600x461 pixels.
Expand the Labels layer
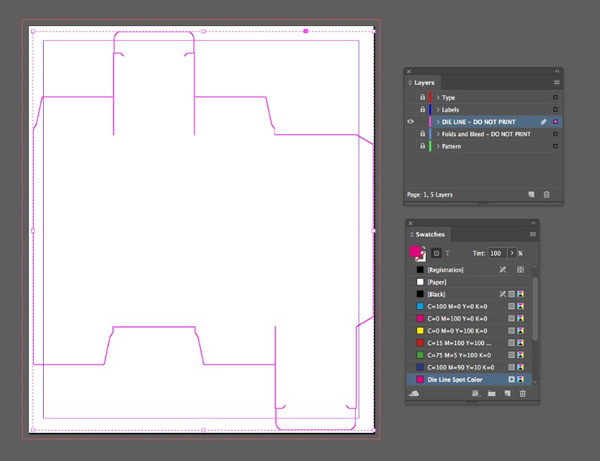coord(437,110)
